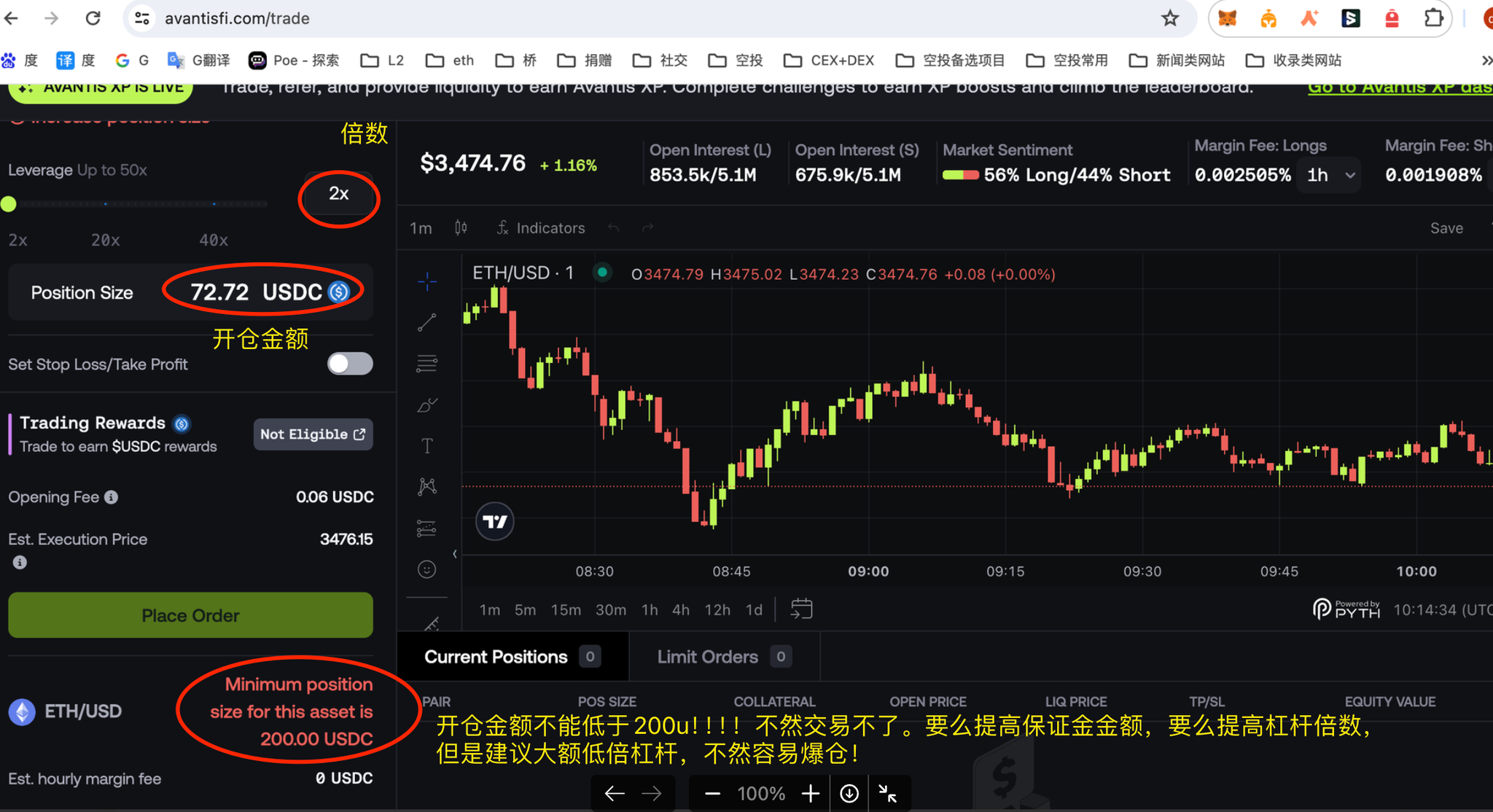Switch candle chart style selector

point(461,227)
